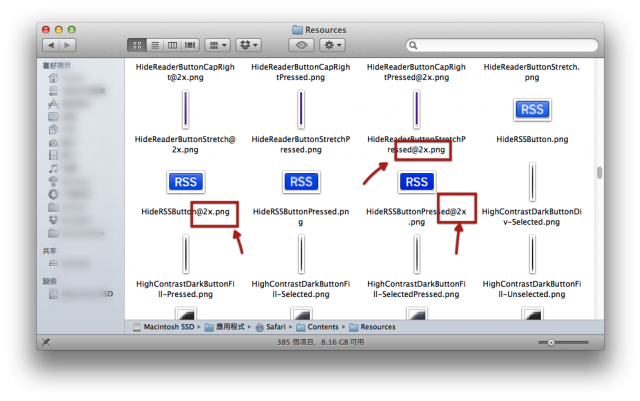Go to 應用程式 folder in path bar
The width and height of the screenshot is (640, 401).
tap(225, 327)
